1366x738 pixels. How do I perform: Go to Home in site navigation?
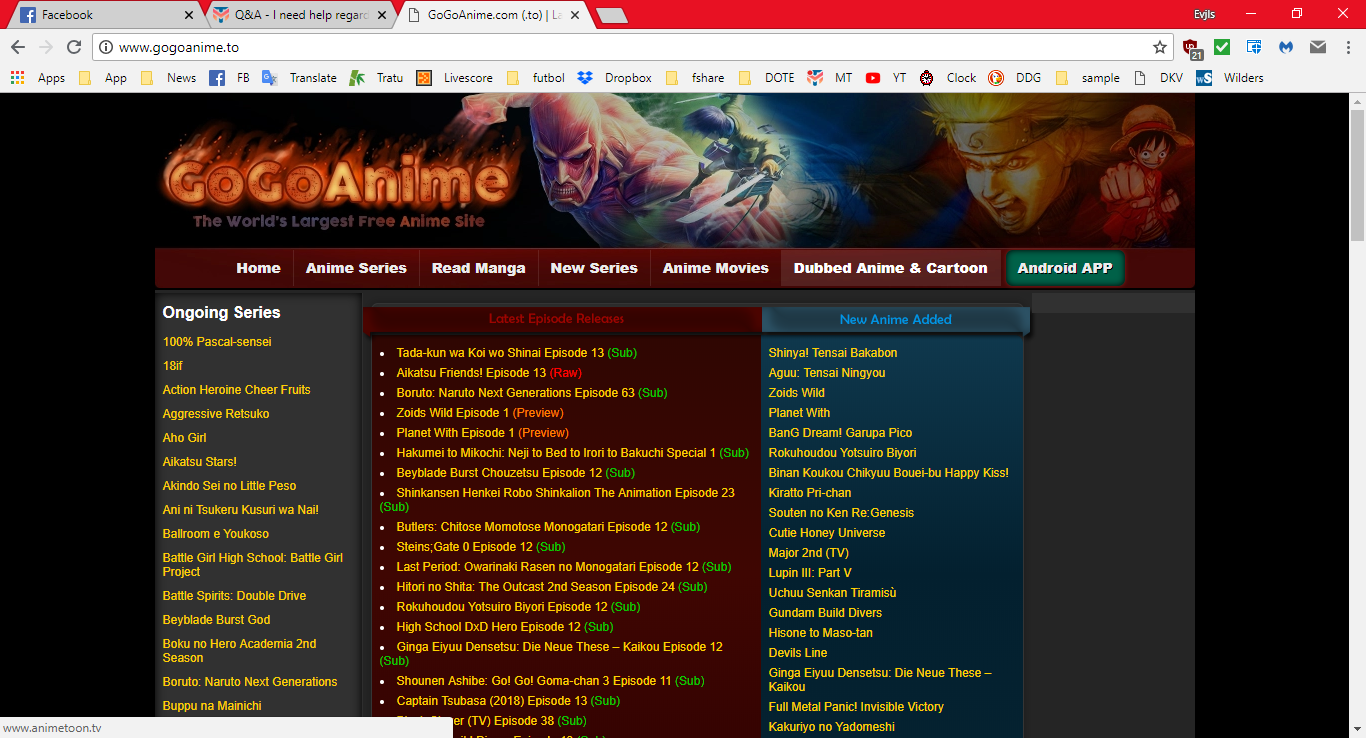click(258, 268)
